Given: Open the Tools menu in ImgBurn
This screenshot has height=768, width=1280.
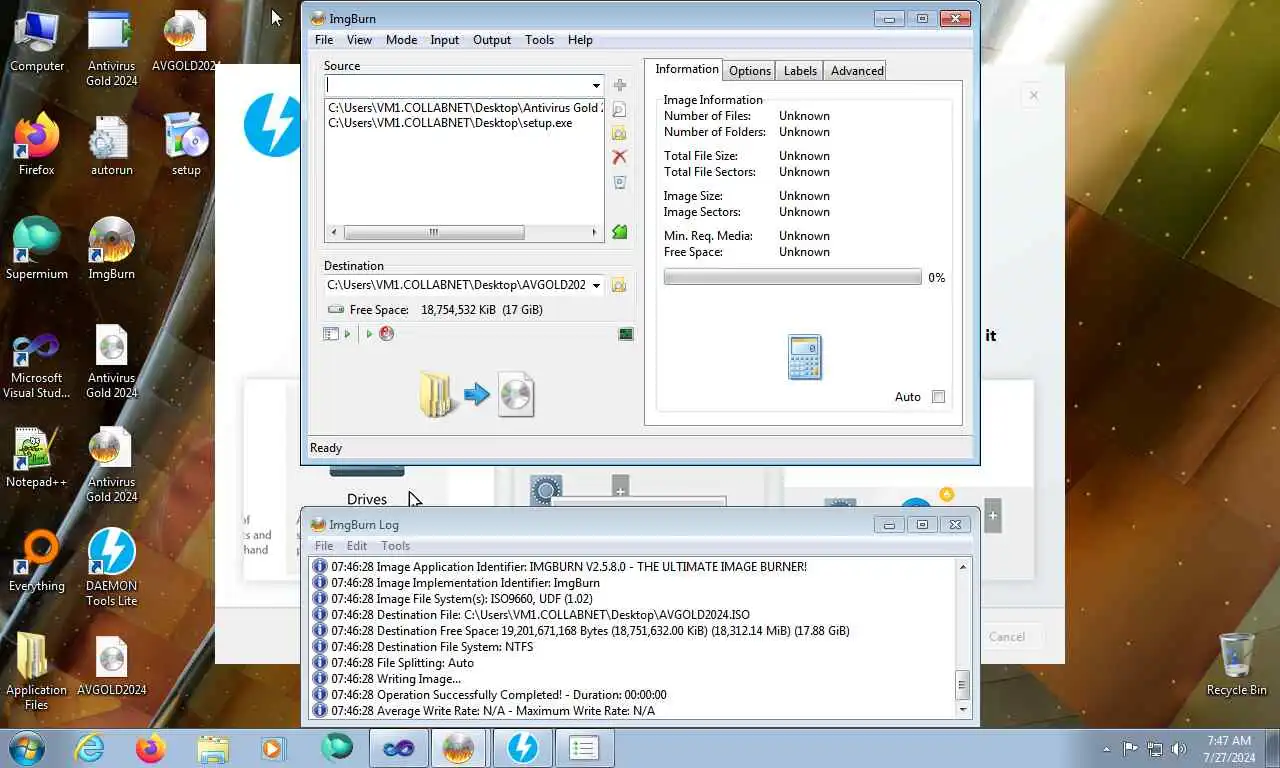Looking at the screenshot, I should pos(539,40).
